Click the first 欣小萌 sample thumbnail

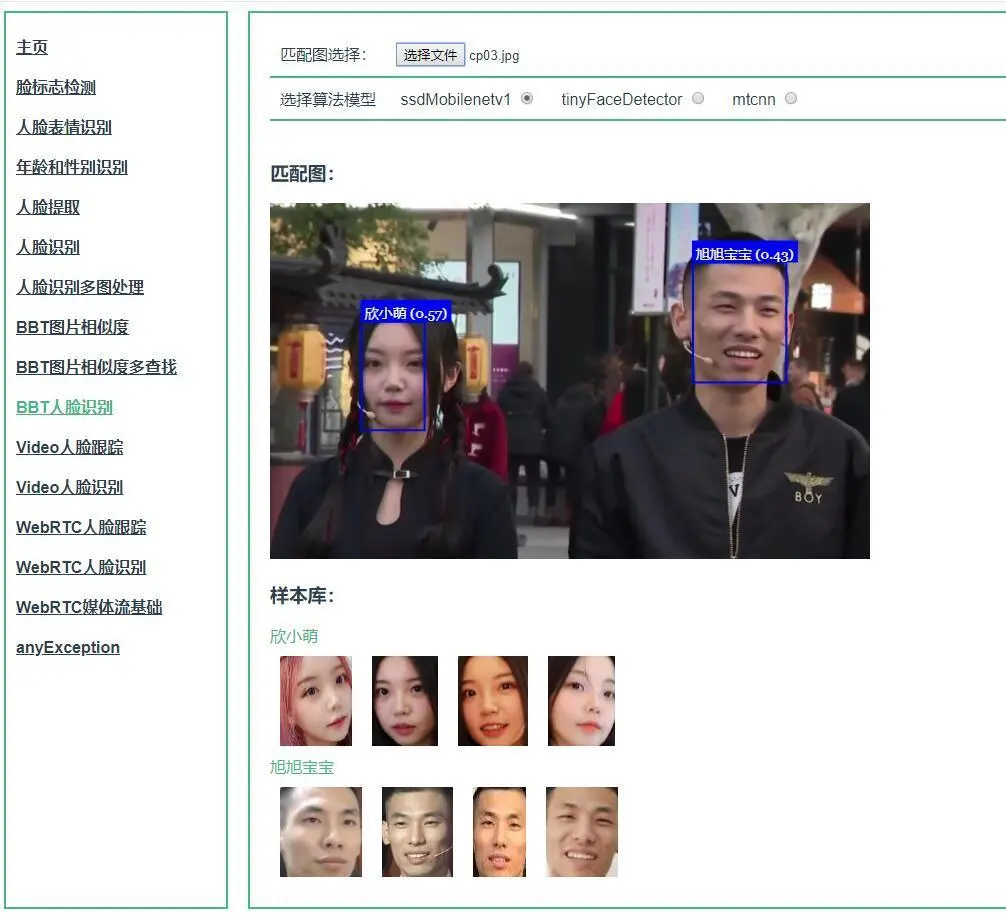point(314,700)
